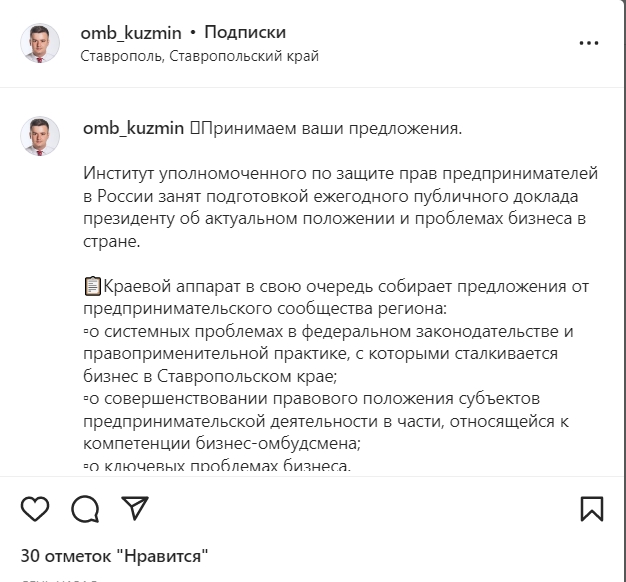Screen dimensions: 626x582
Task: Click the line "о ключевых проблемах бизнеса"
Action: 220,467
